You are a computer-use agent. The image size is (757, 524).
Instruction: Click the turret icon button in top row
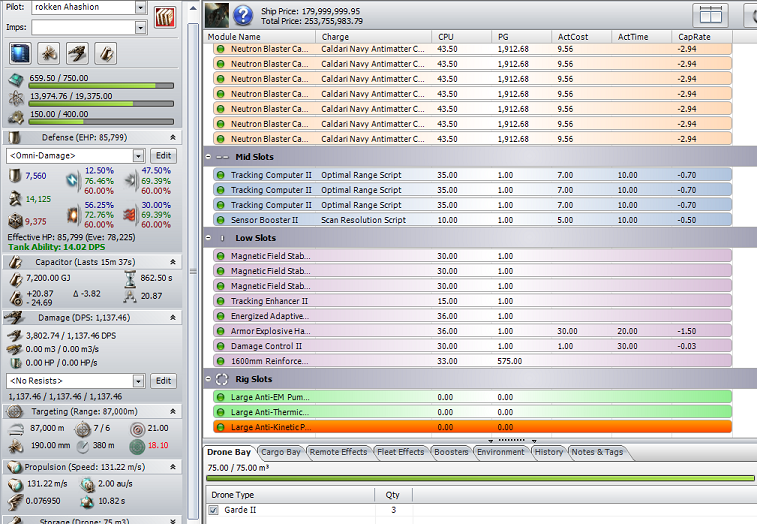77,53
